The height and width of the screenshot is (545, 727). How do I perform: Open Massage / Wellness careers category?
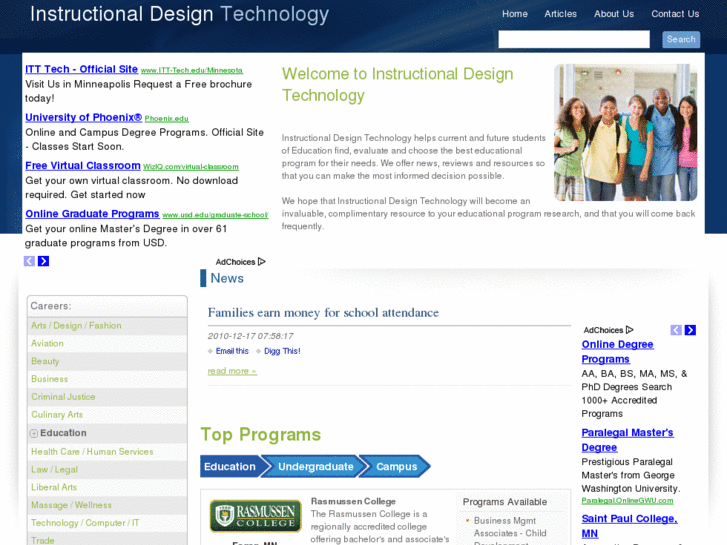pos(71,505)
